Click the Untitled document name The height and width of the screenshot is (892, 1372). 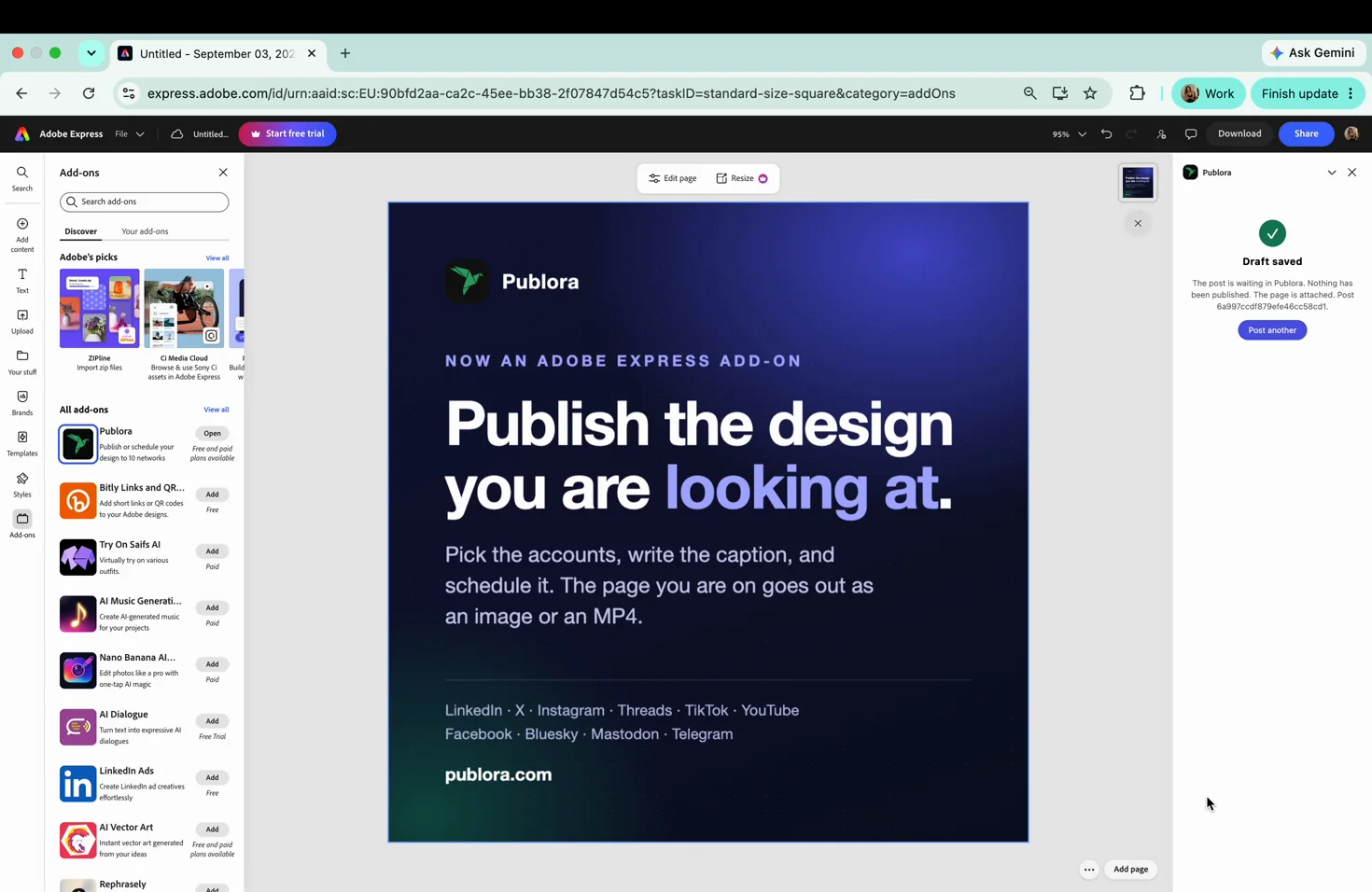point(210,134)
